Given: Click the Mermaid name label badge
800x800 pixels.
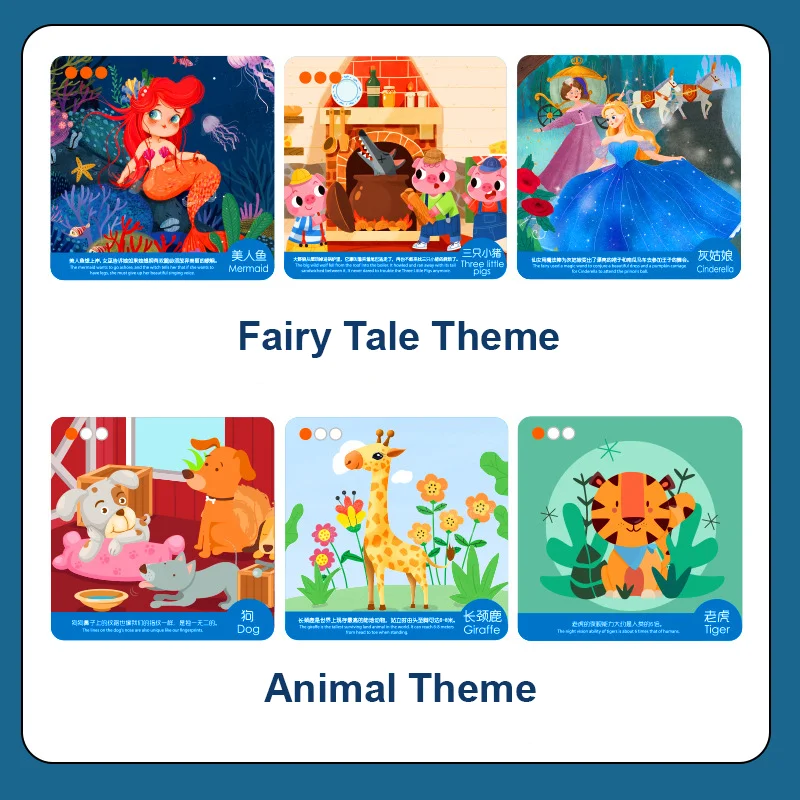Looking at the screenshot, I should [248, 260].
